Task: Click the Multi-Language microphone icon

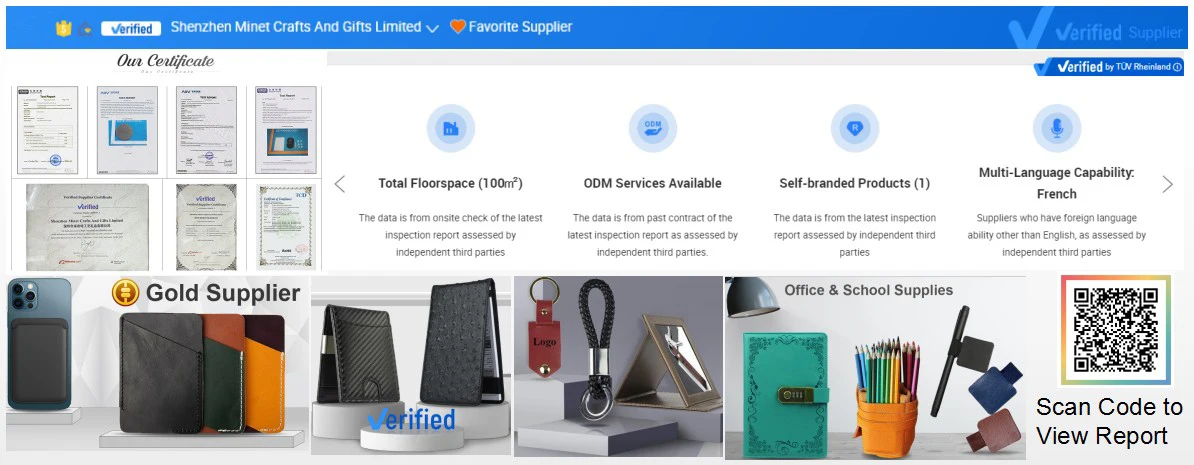Action: point(1056,128)
